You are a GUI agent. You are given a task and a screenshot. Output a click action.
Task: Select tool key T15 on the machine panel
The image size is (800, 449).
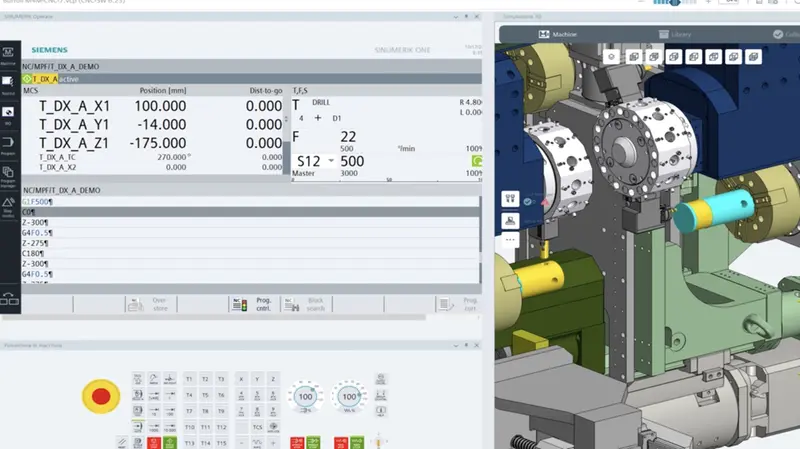[x=221, y=443]
